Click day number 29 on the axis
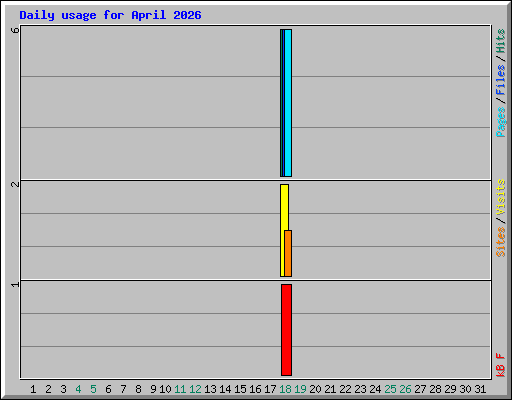This screenshot has height=400, width=512. 450,389
